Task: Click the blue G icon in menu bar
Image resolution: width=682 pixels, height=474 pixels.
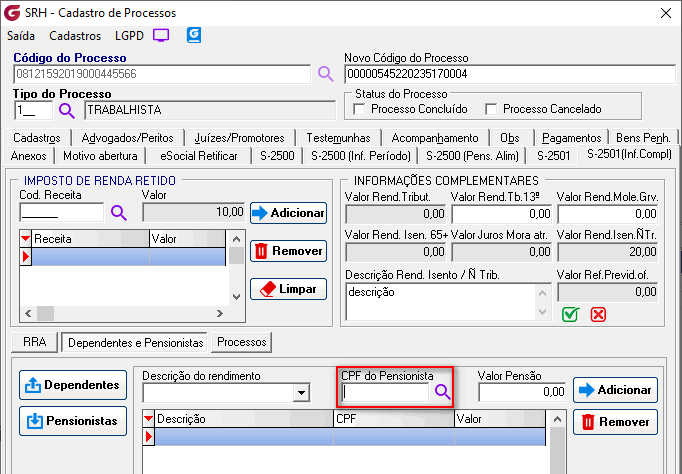Action: 194,35
